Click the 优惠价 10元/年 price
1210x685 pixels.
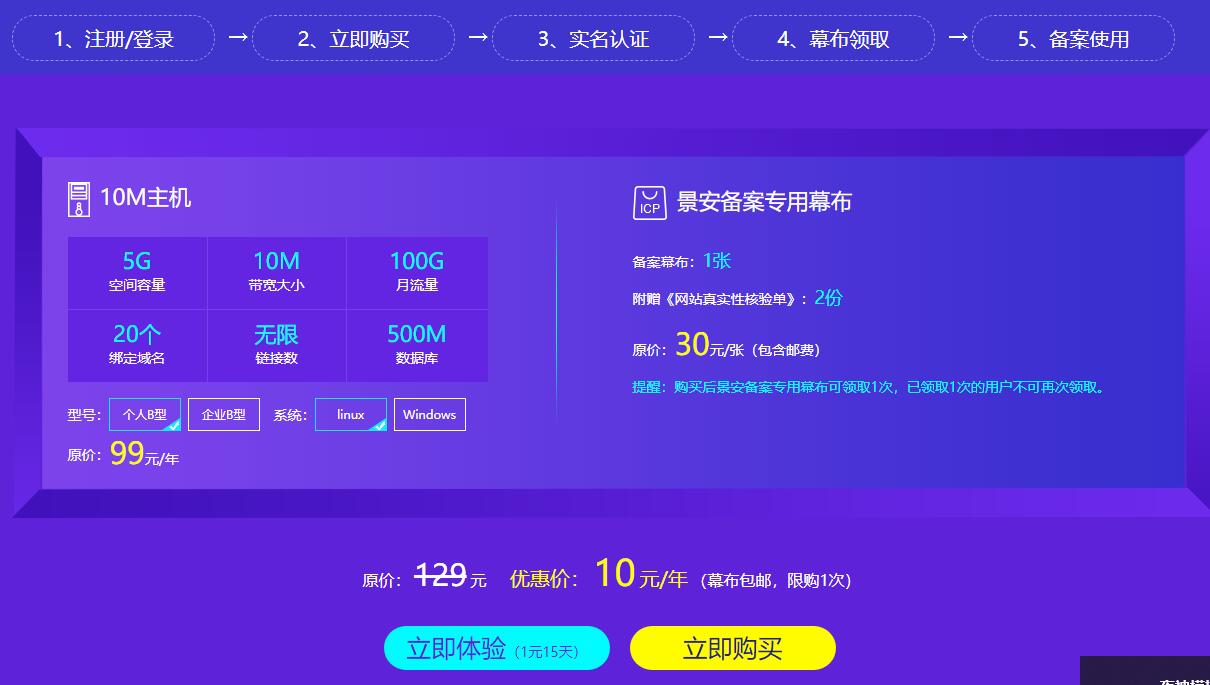(x=599, y=575)
